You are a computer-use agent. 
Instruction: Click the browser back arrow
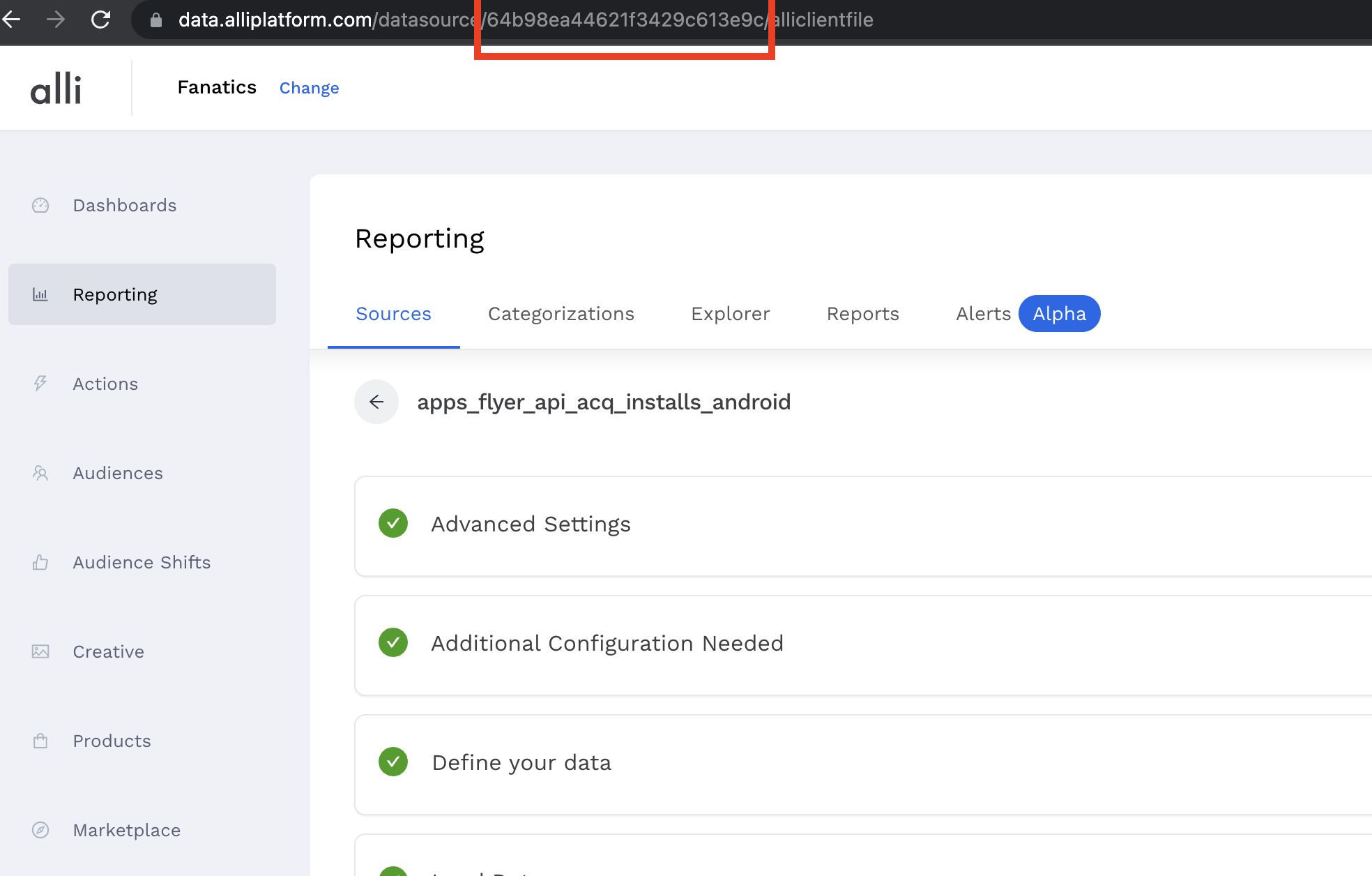coord(12,20)
